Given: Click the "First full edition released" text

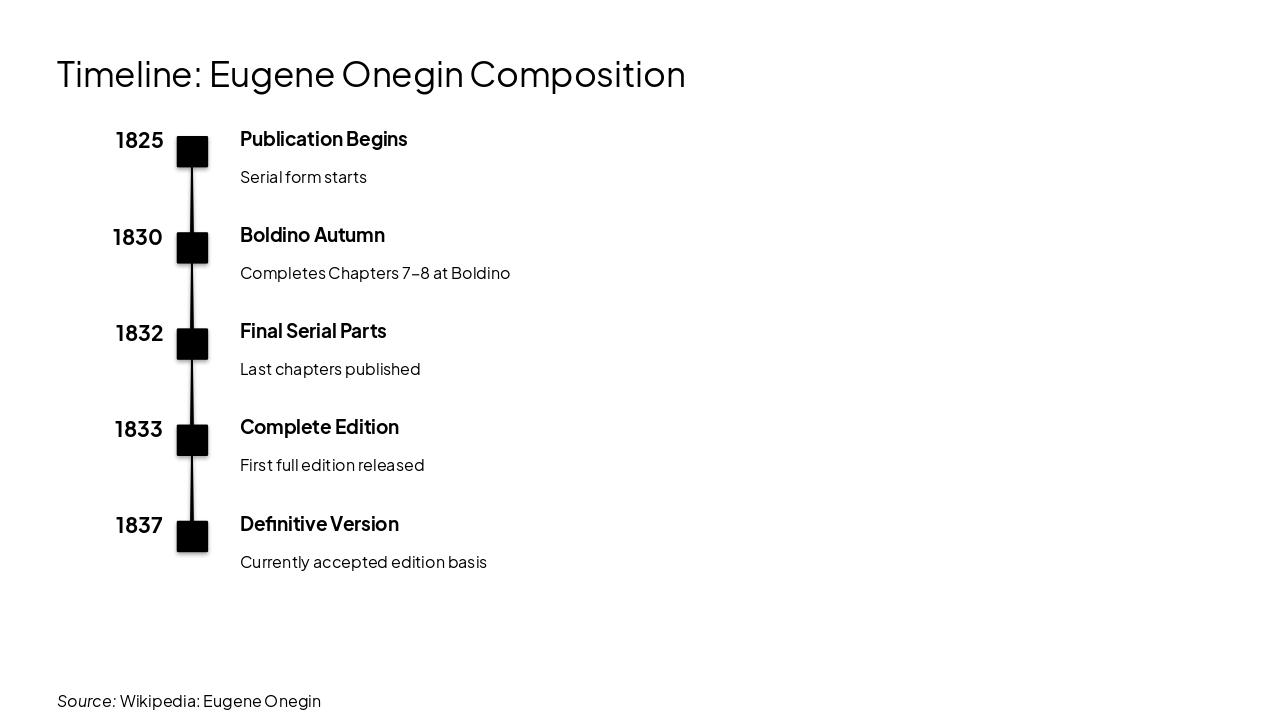Looking at the screenshot, I should 332,465.
